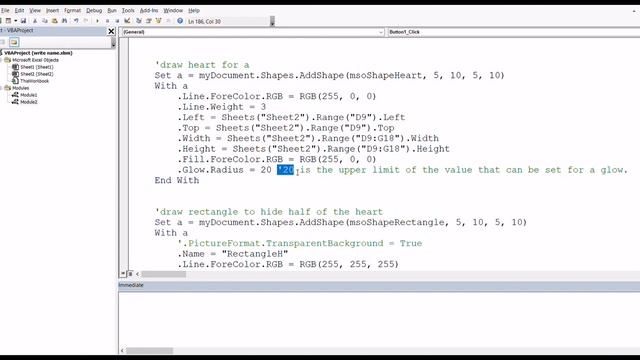Open the Add-Ins menu
Screen dimensions: 640x360
(149, 11)
